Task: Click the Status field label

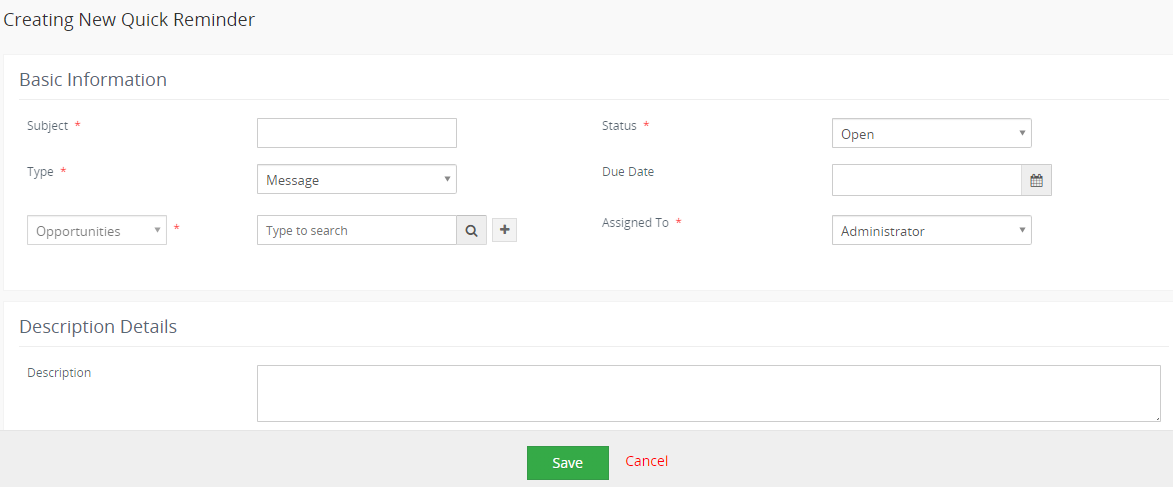Action: click(x=619, y=126)
